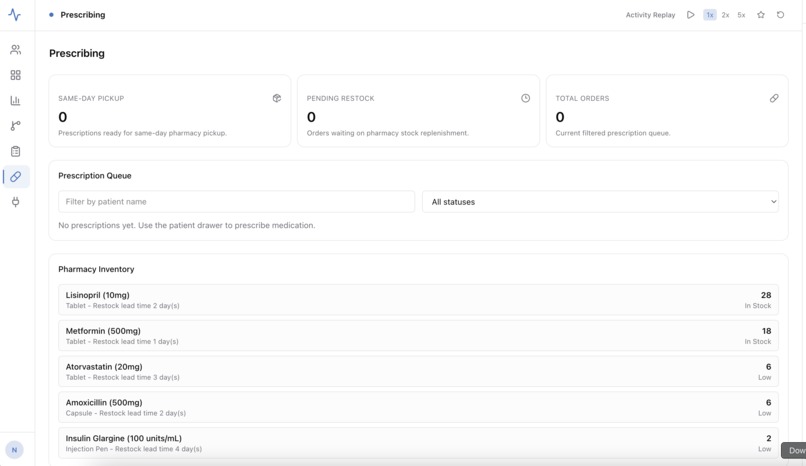The image size is (806, 466).
Task: Click the app logo pulse icon
Action: tap(15, 15)
